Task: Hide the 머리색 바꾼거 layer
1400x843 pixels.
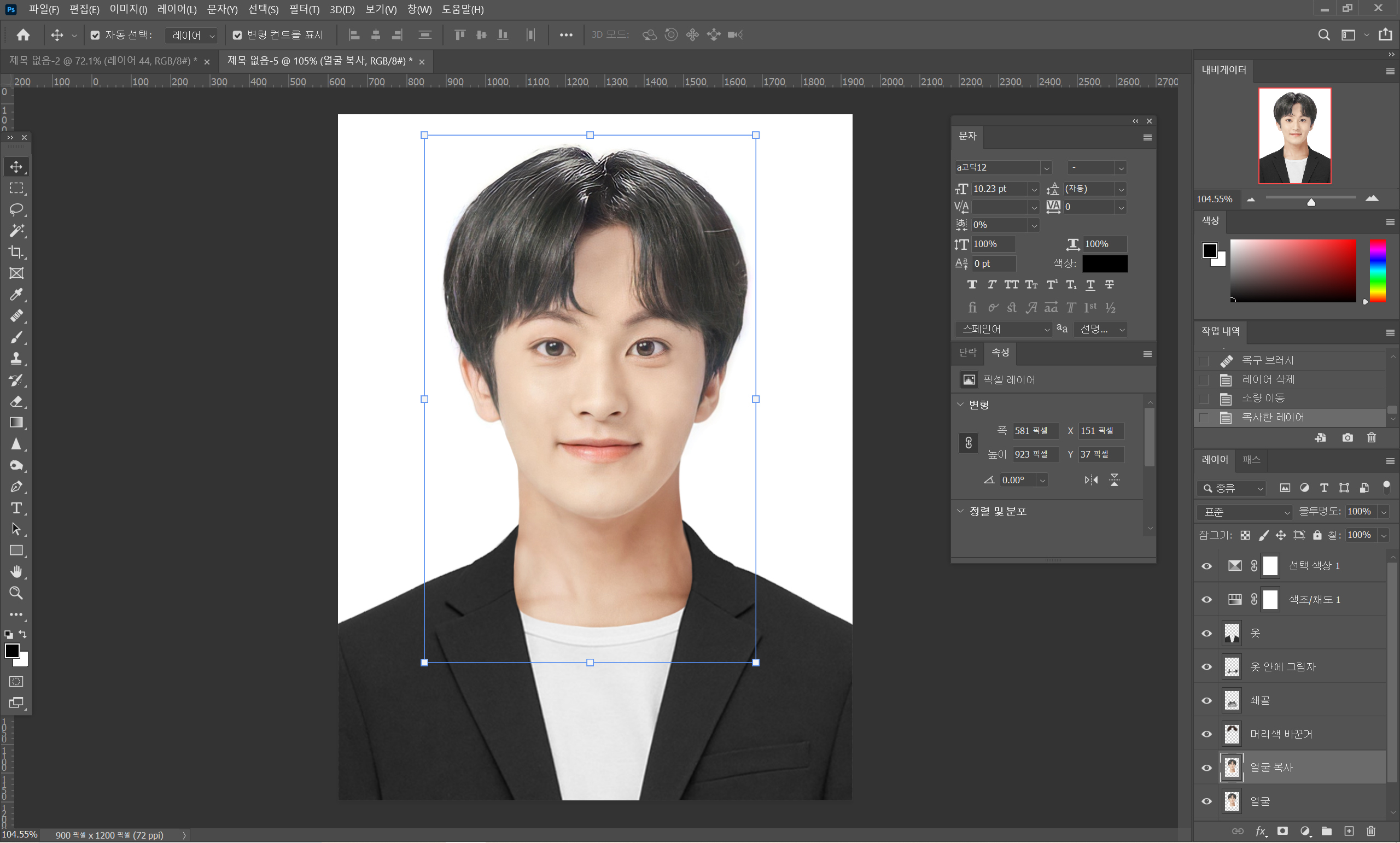Action: [x=1206, y=734]
